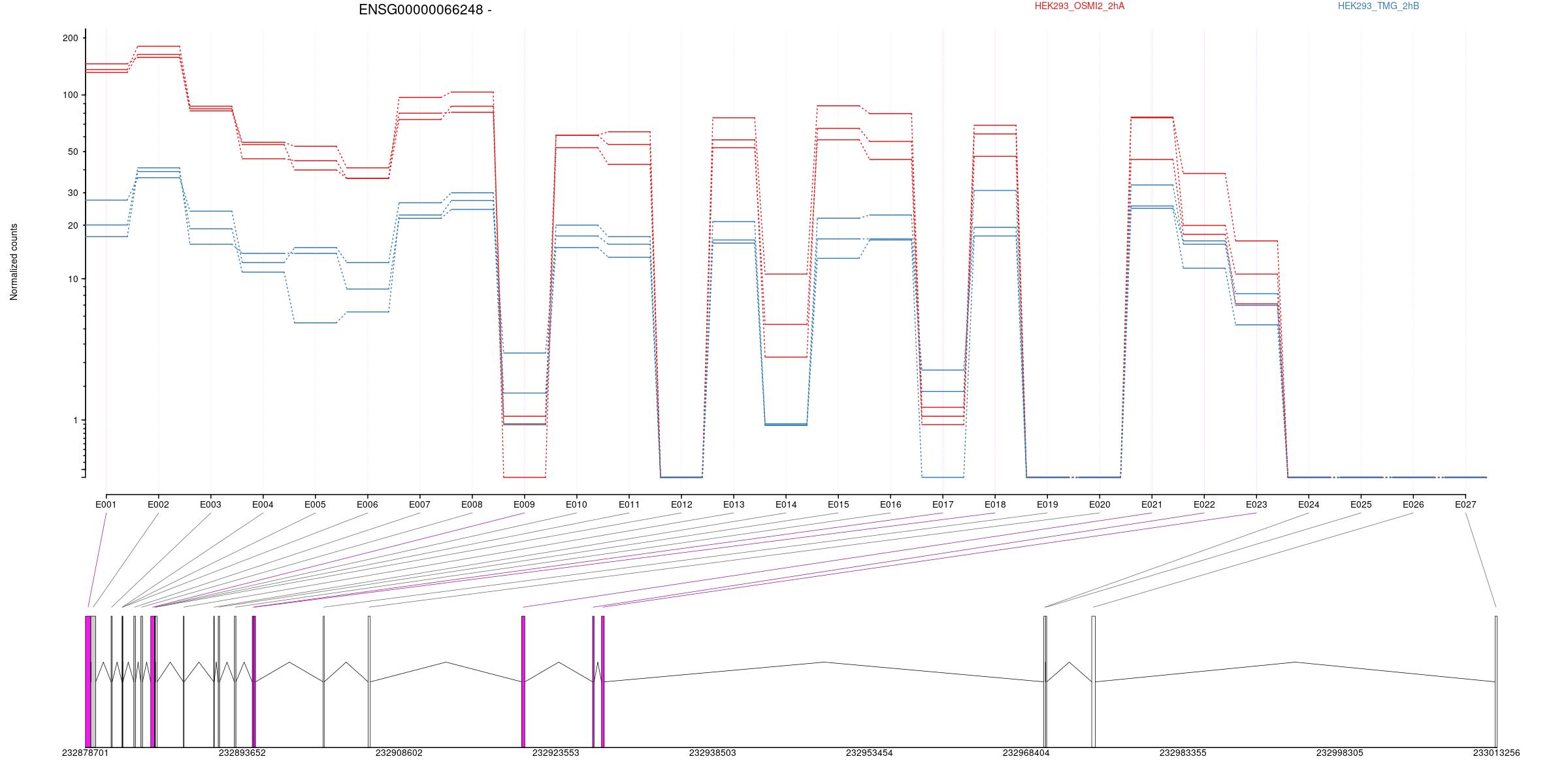Click y-axis tick value 100

coord(70,95)
